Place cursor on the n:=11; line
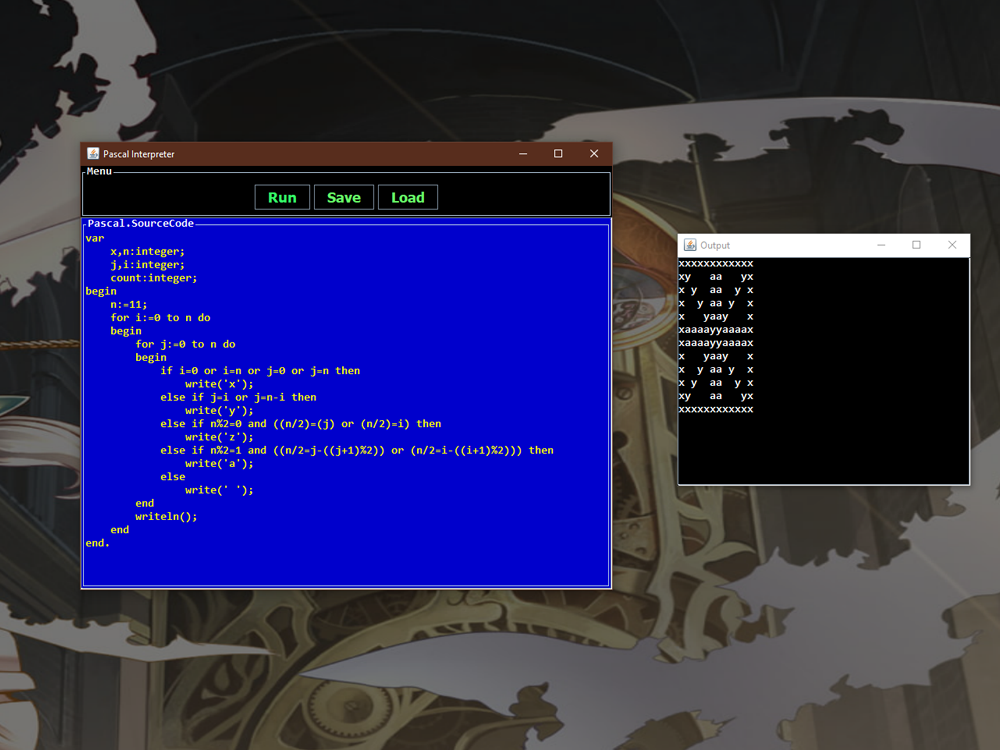 [129, 304]
